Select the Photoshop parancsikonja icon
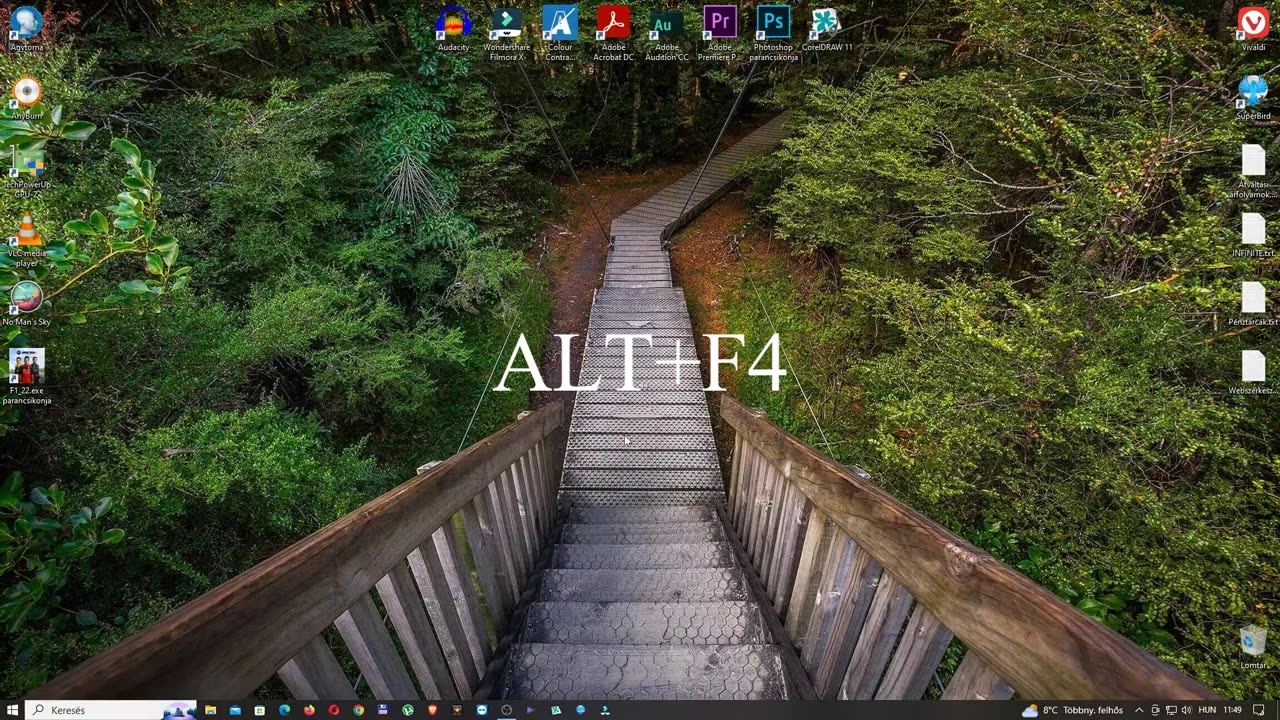Viewport: 1280px width, 720px height. 773,33
